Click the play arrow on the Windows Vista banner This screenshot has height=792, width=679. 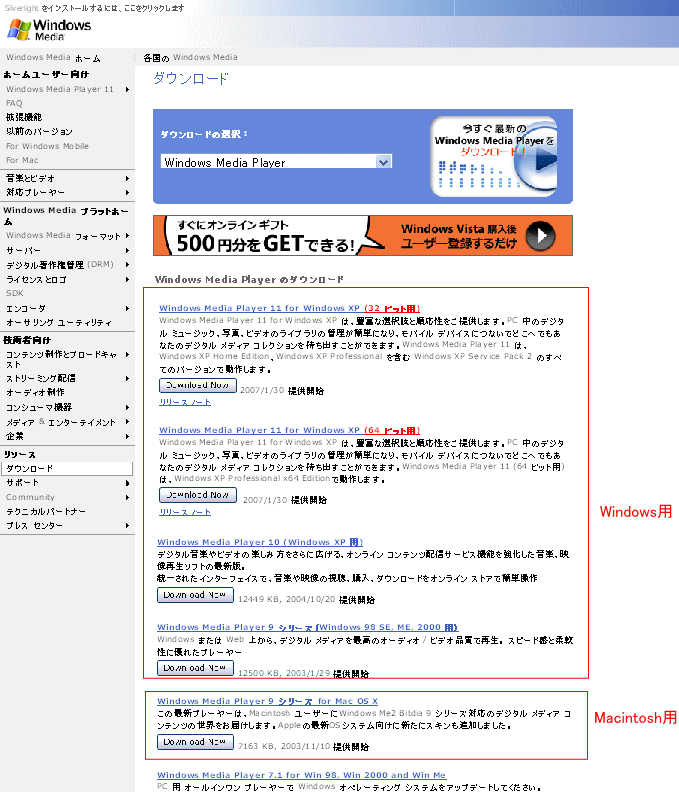541,236
